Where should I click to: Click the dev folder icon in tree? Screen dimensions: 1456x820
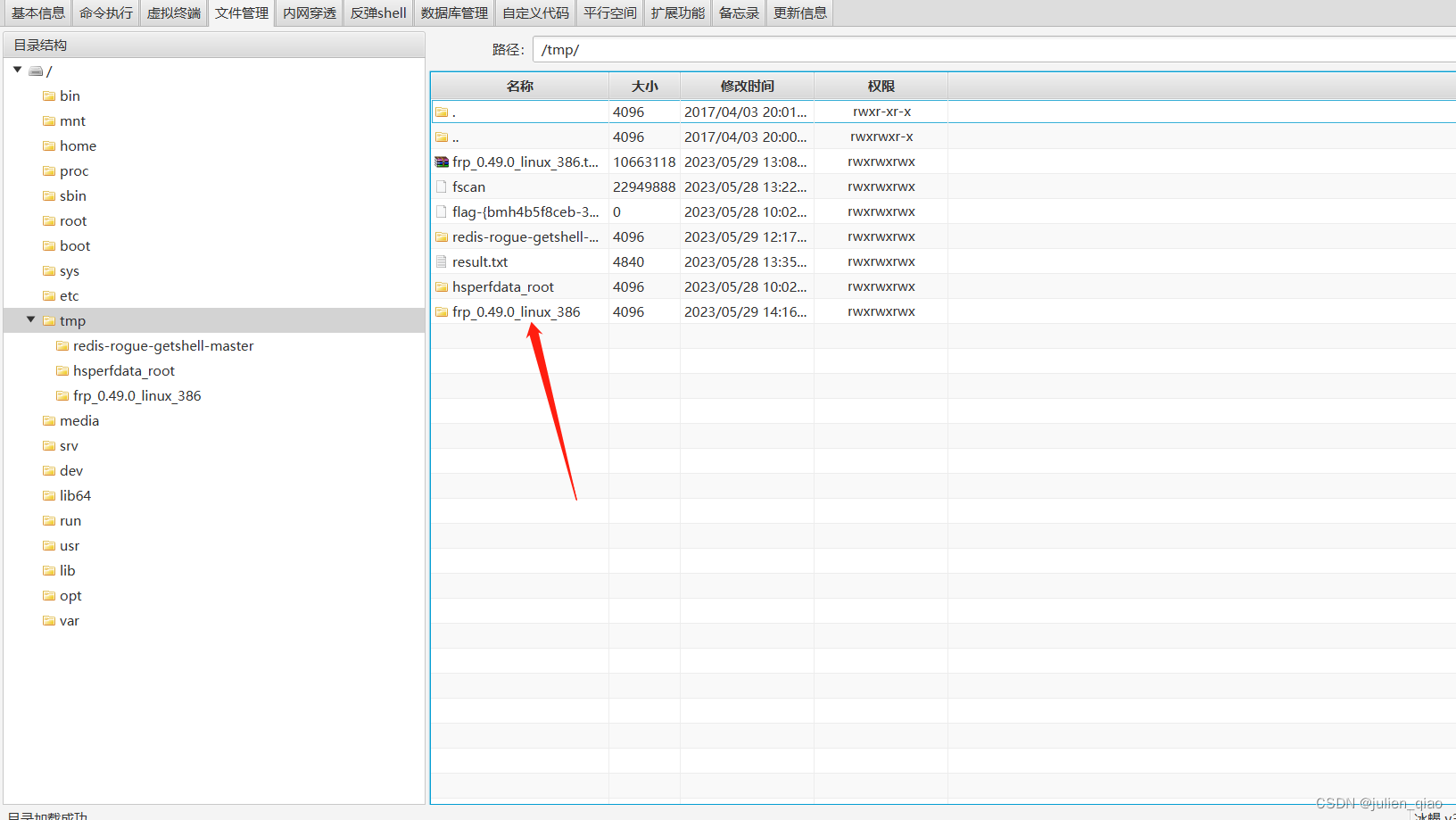tap(49, 470)
